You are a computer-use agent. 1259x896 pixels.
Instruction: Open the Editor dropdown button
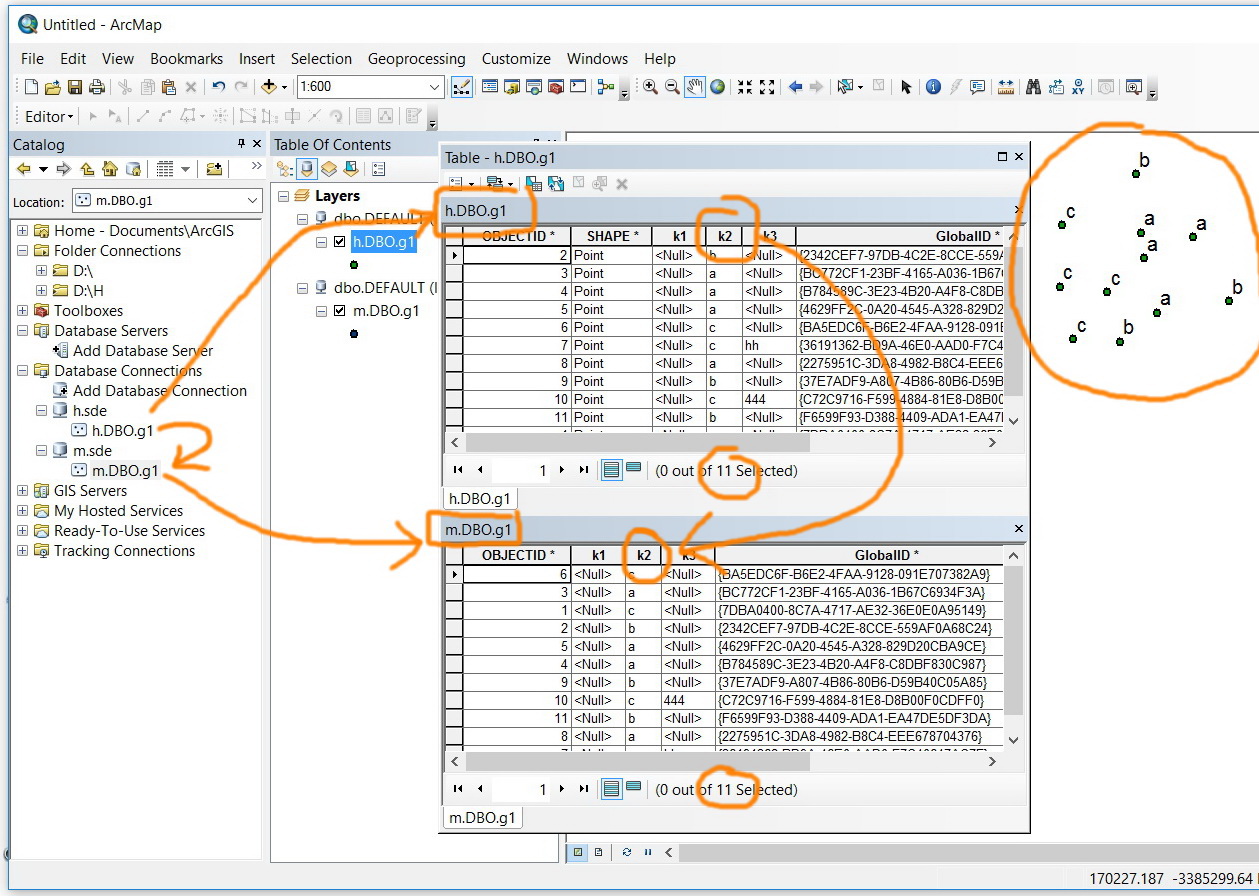point(49,116)
